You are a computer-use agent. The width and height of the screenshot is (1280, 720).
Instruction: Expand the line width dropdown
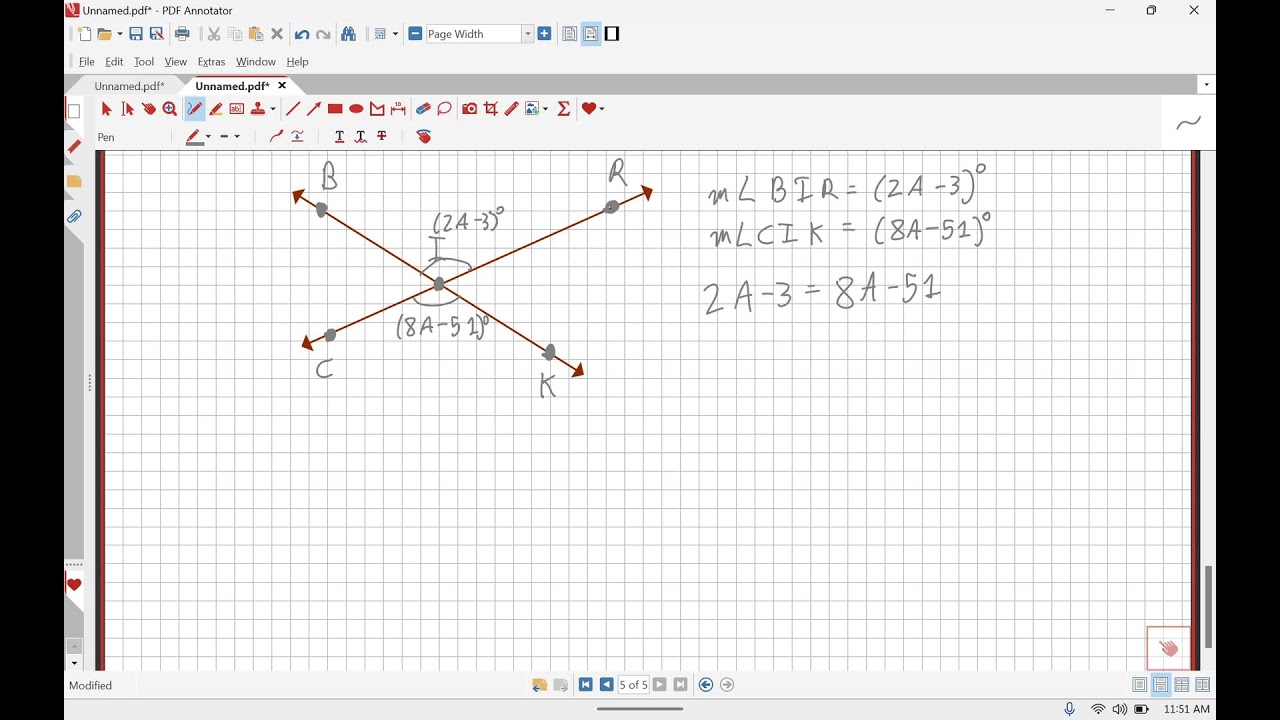237,136
